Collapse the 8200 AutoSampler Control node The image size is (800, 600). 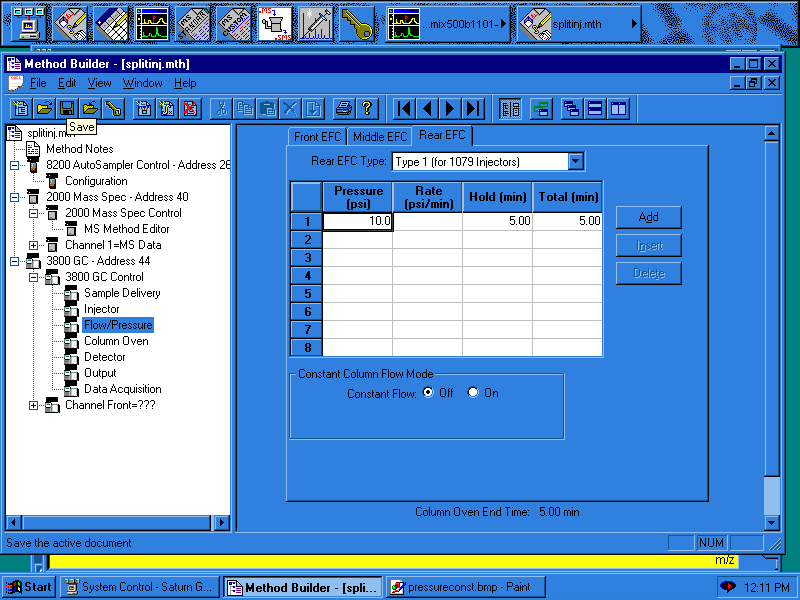(14, 165)
